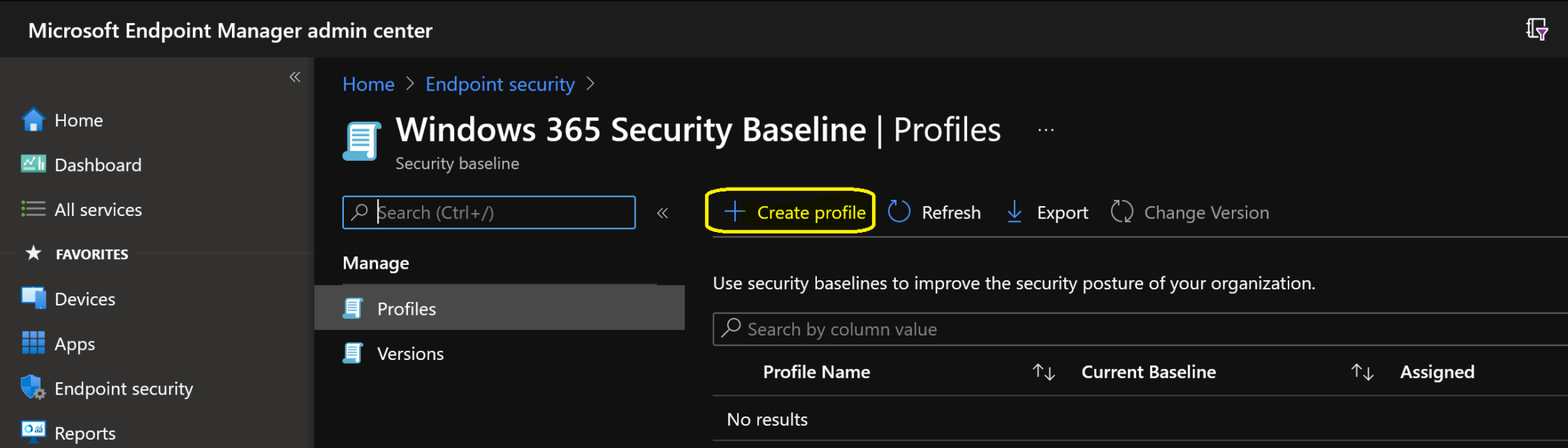The image size is (1568, 448).
Task: Click the Apps grid icon
Action: [x=33, y=343]
